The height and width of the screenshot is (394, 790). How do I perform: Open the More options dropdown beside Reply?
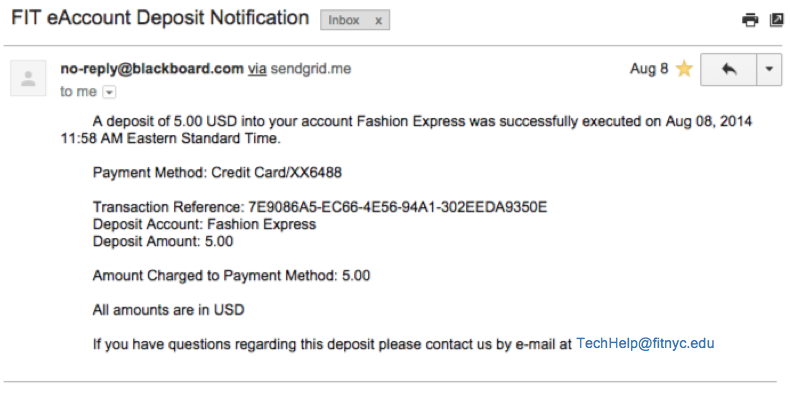click(x=769, y=69)
